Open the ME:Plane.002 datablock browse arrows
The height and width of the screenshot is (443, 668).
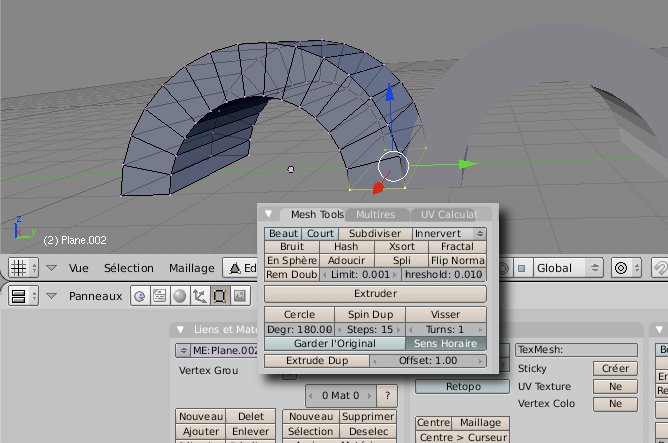(183, 351)
